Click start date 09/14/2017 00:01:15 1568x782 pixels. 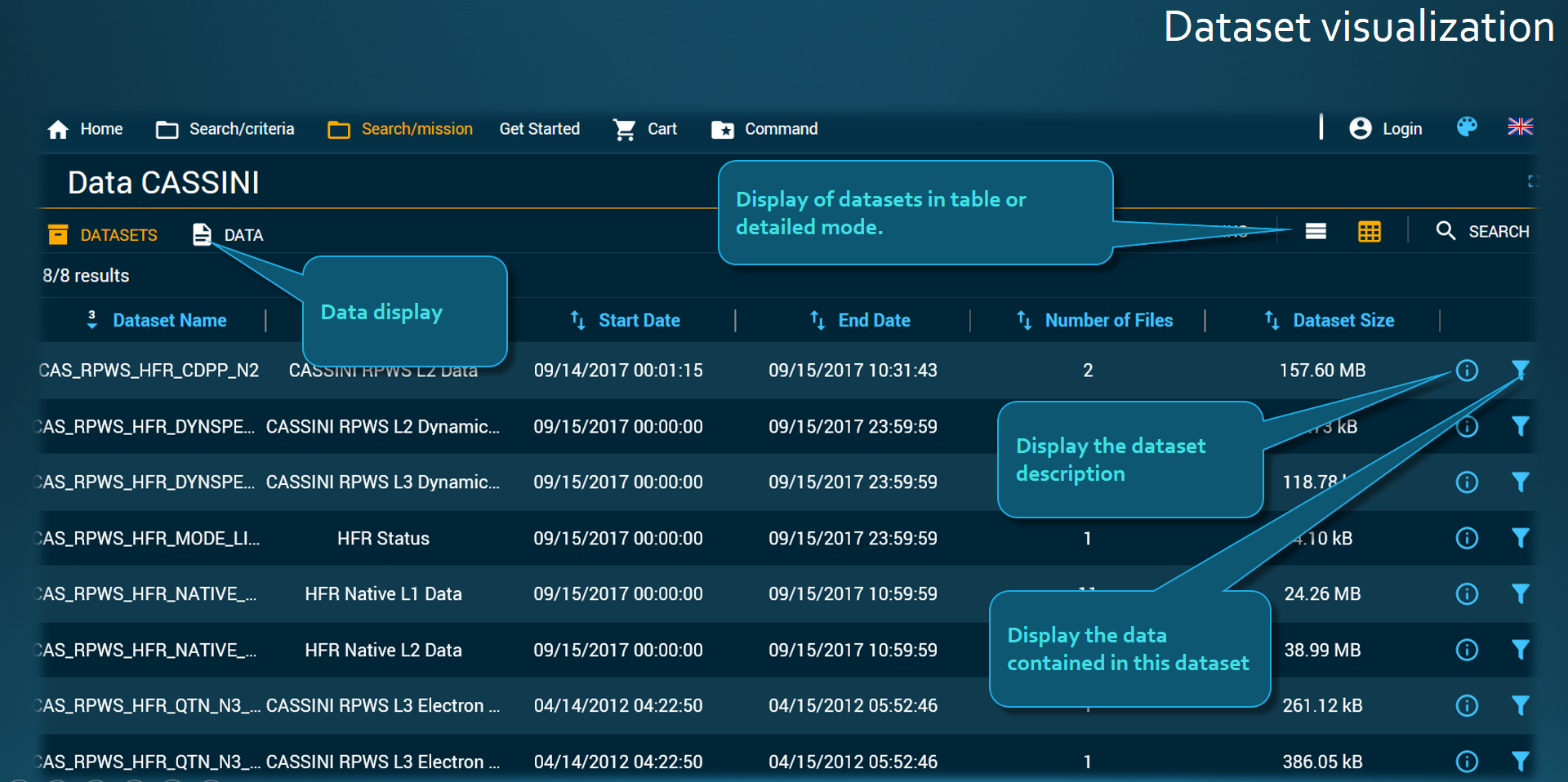618,371
